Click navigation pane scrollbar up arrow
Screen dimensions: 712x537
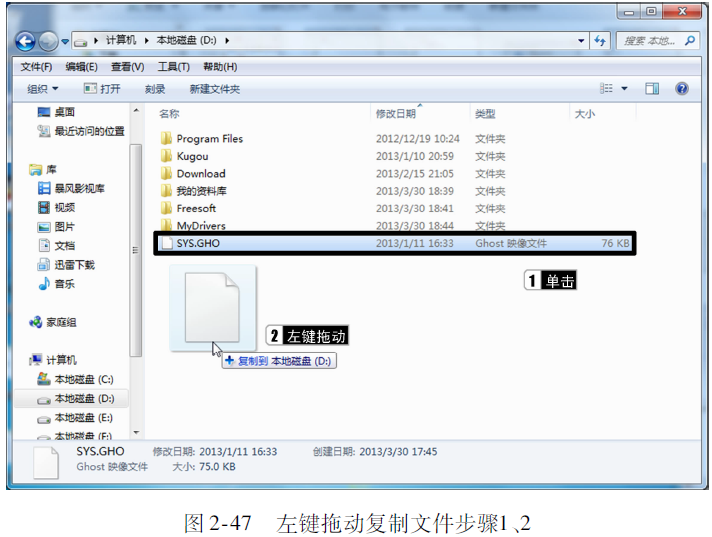click(136, 111)
